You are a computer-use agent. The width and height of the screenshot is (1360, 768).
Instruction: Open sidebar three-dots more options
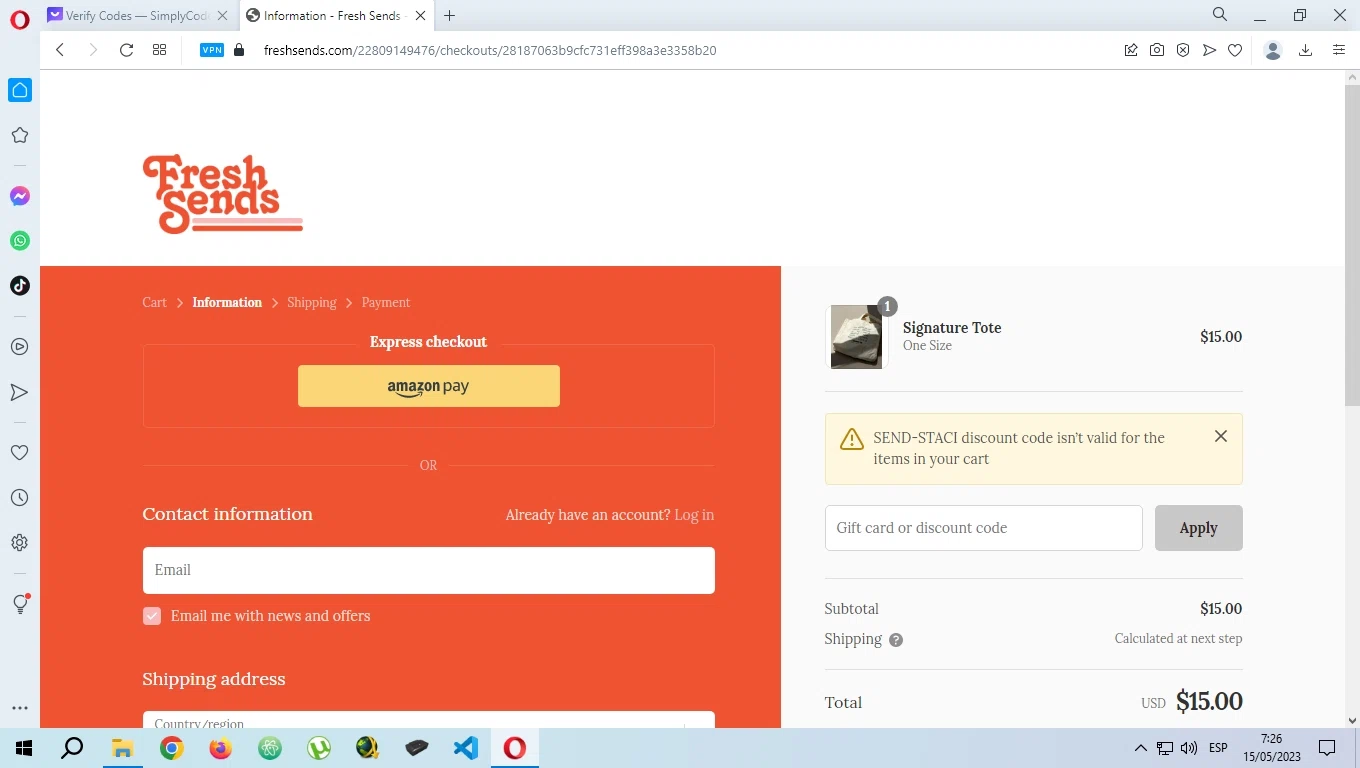pos(19,708)
